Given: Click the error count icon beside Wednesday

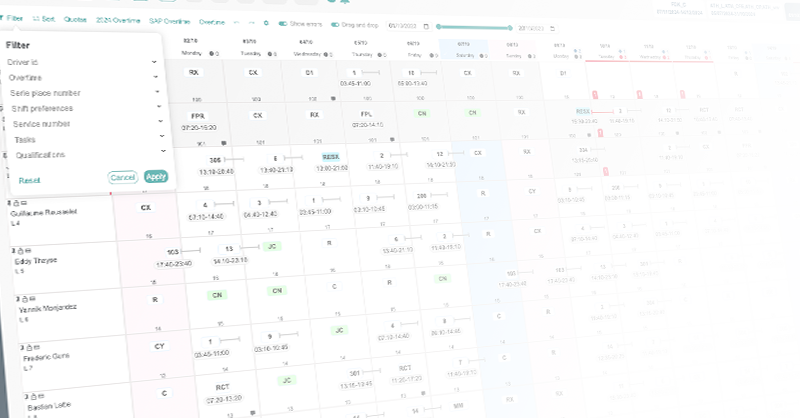Looking at the screenshot, I should (x=328, y=54).
